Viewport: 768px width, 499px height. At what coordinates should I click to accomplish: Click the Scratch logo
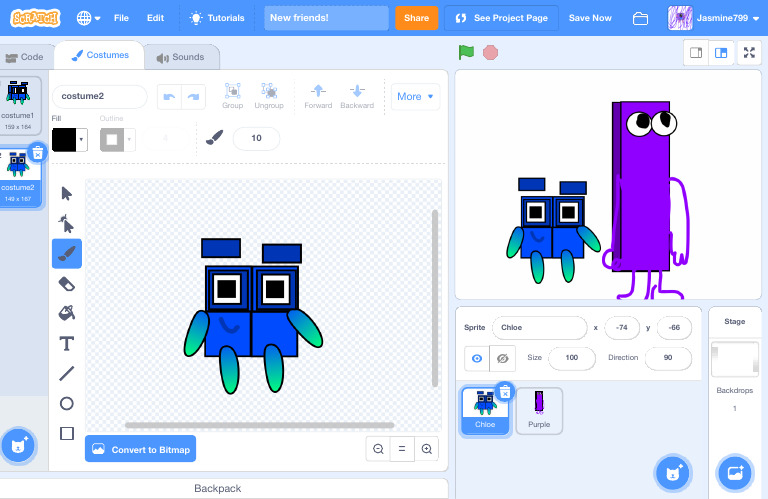(x=35, y=18)
